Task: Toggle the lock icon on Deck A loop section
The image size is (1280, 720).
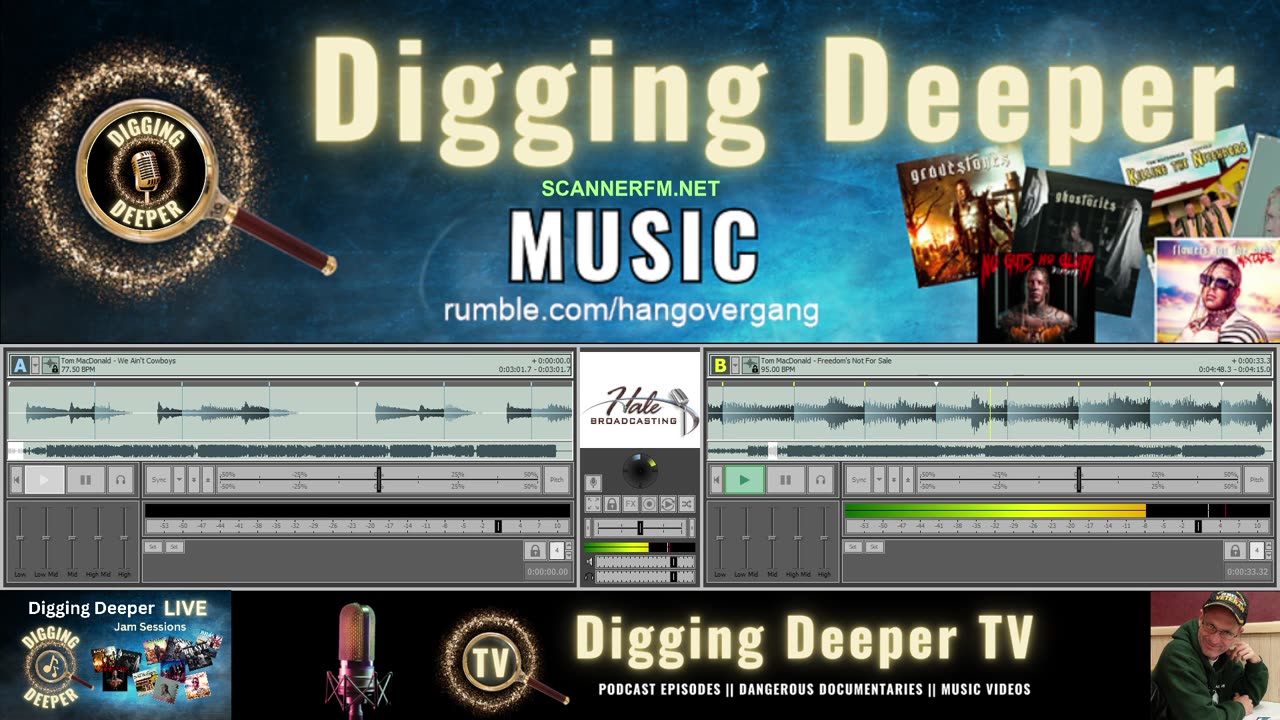Action: [x=535, y=551]
